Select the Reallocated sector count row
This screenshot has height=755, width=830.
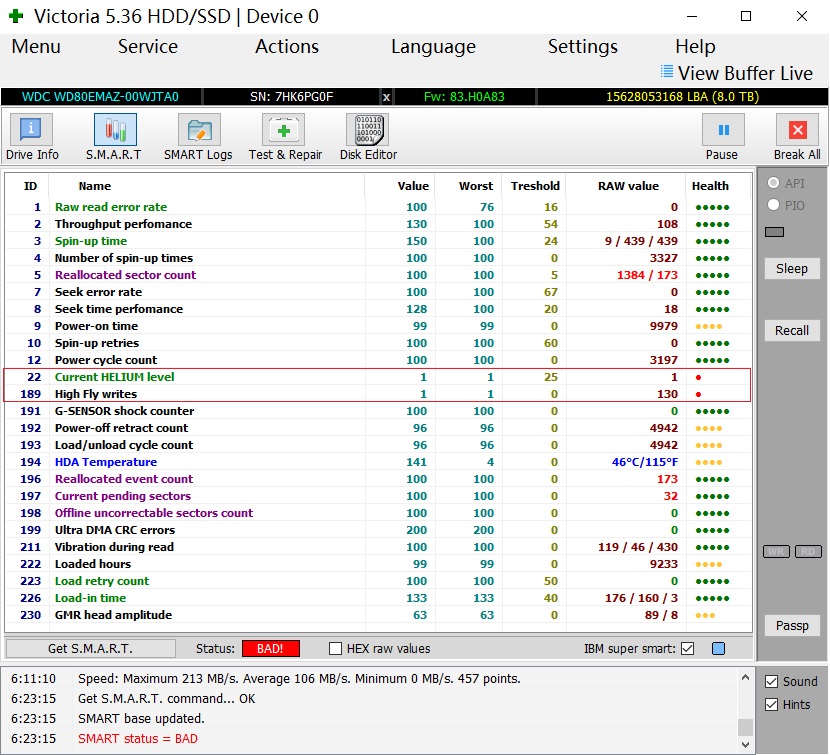coord(378,275)
